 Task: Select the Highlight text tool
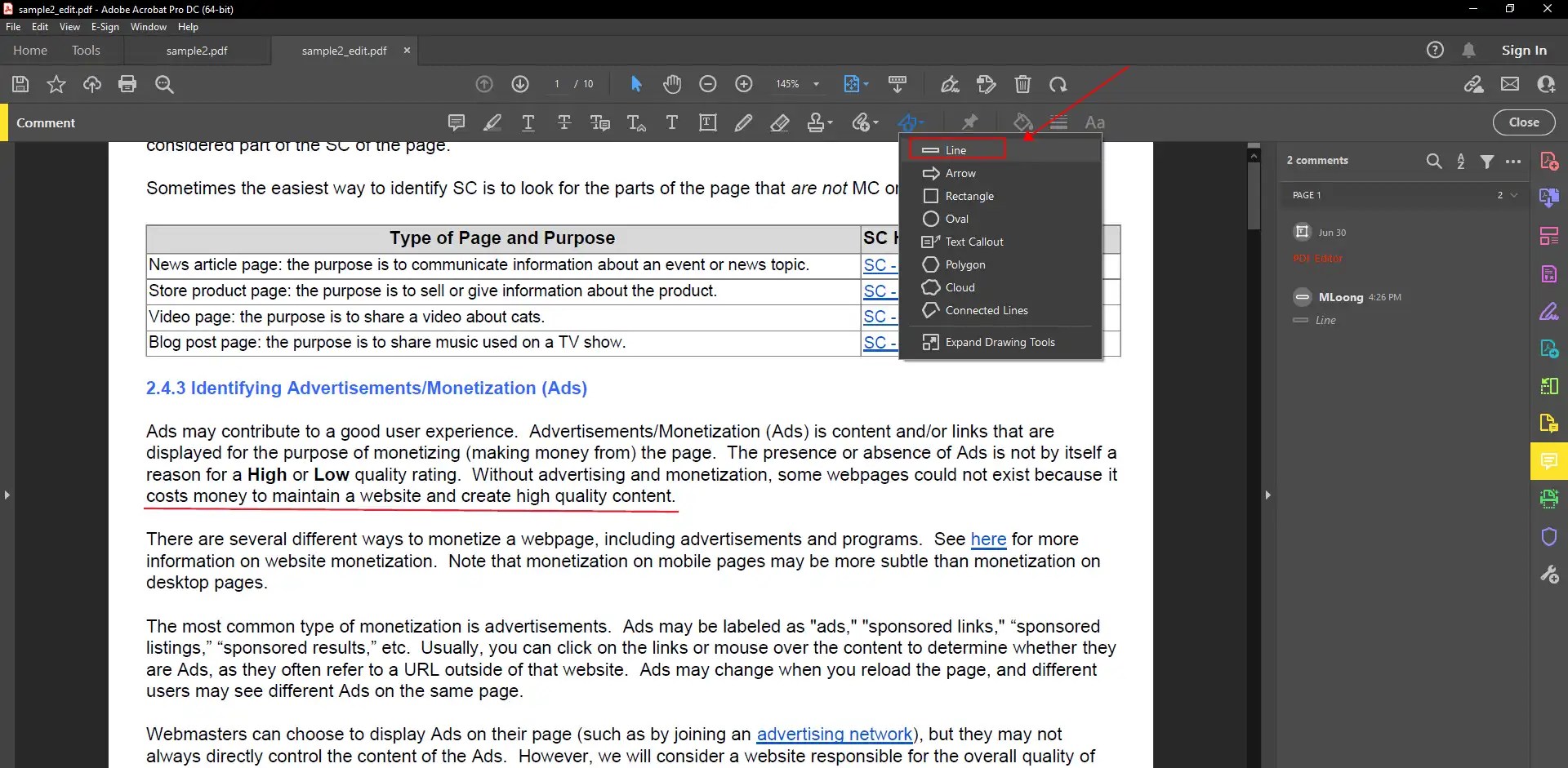492,122
